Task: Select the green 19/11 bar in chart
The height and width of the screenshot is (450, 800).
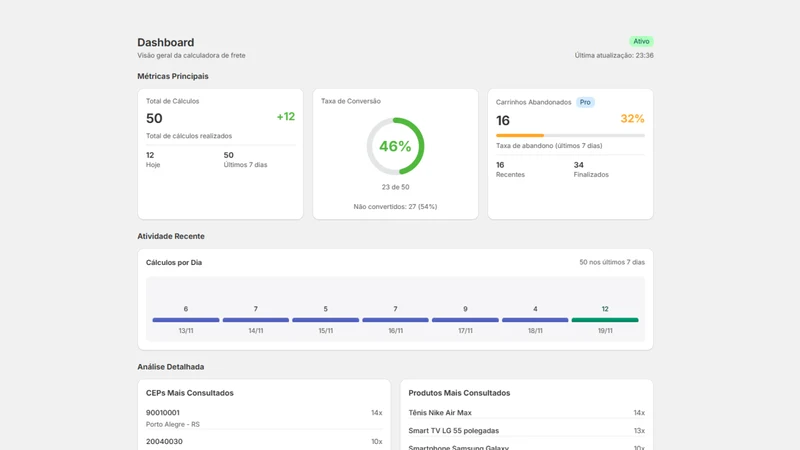Action: (x=605, y=320)
